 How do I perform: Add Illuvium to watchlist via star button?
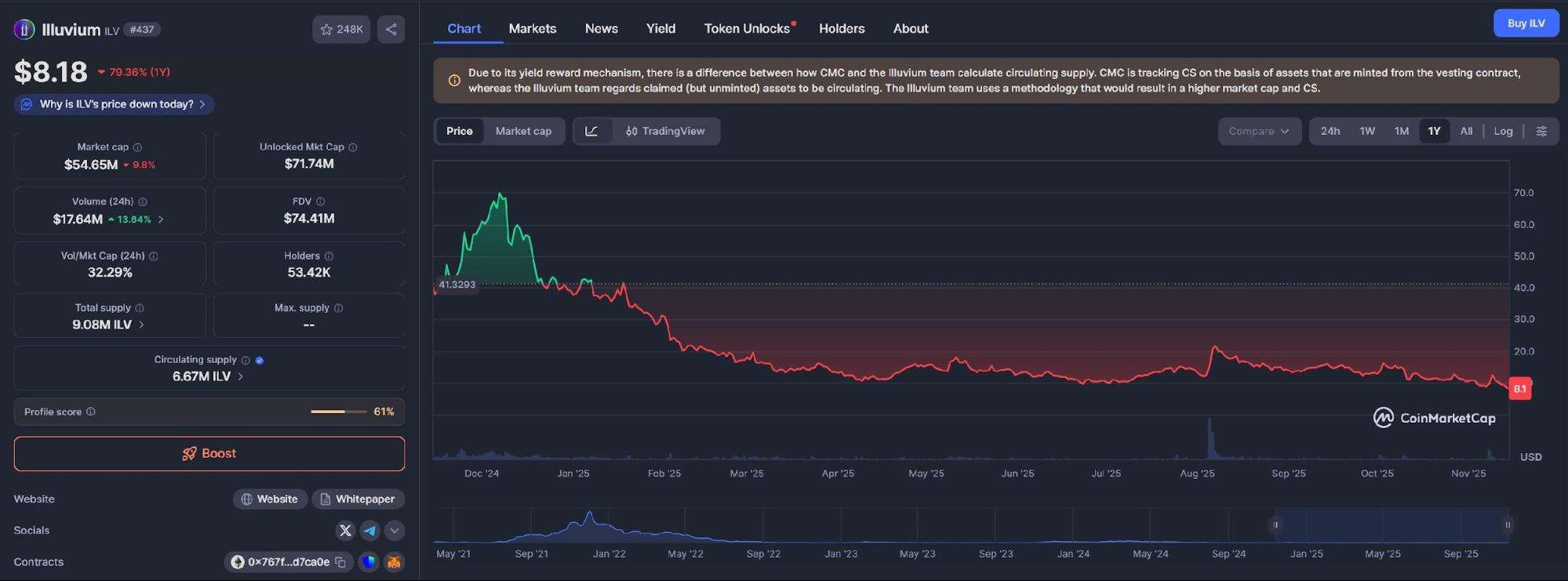coord(341,30)
